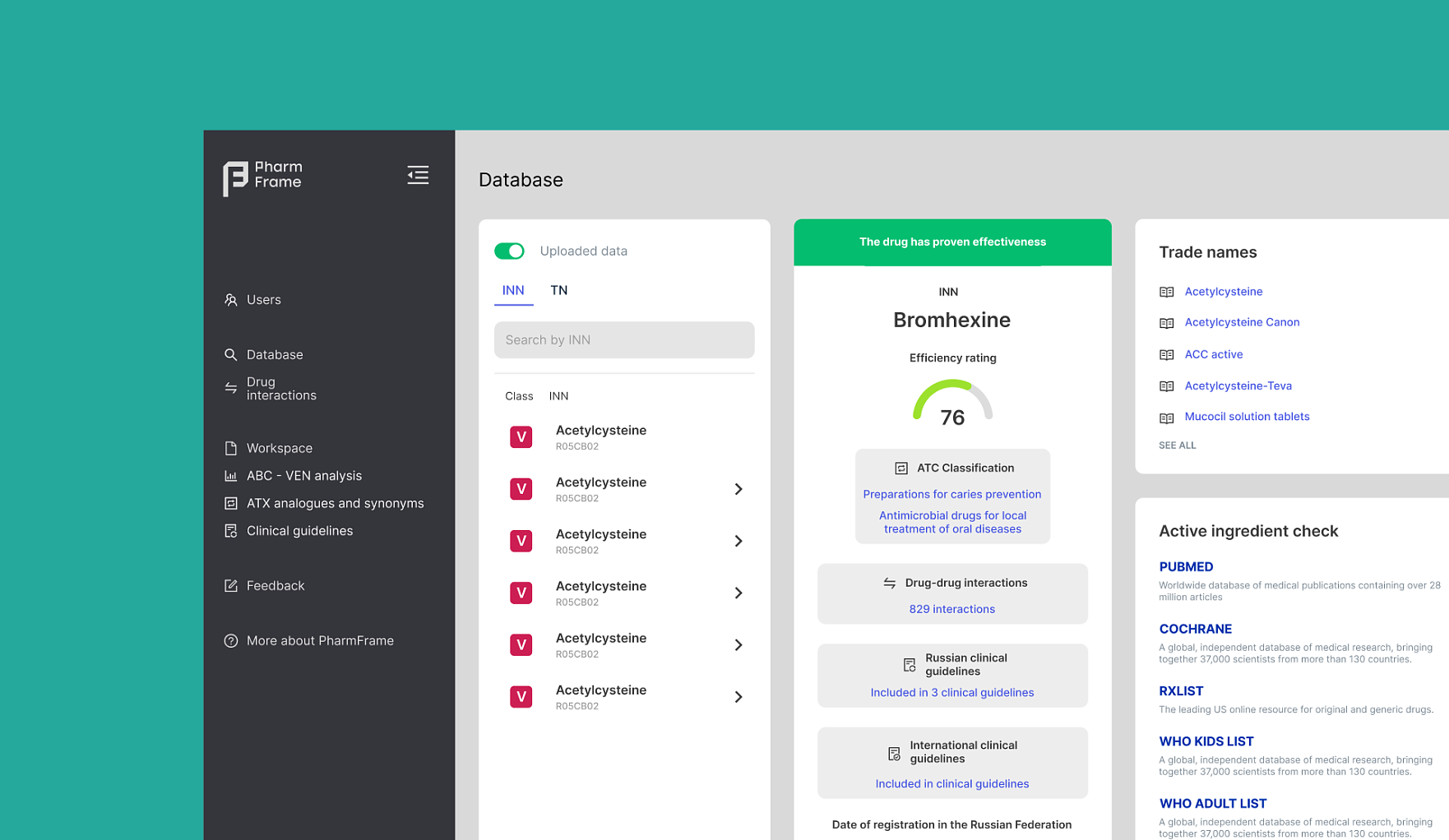
Task: Expand the fourth Acetylcysteine entry details
Action: tap(738, 593)
